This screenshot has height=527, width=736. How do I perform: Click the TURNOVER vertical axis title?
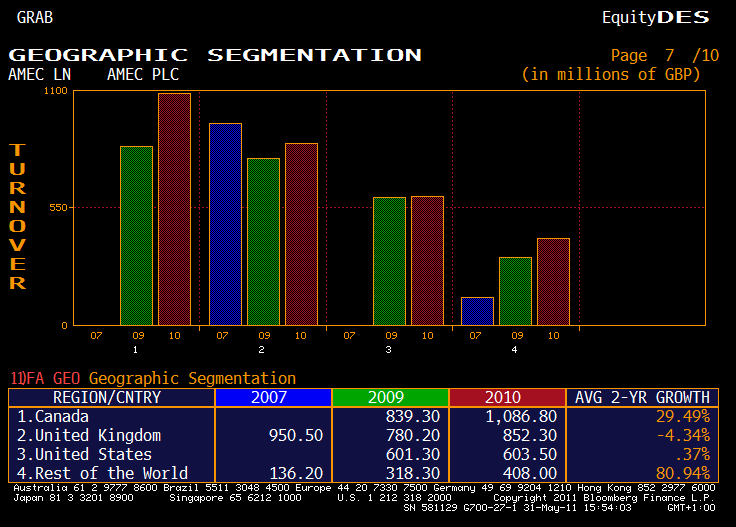[17, 216]
